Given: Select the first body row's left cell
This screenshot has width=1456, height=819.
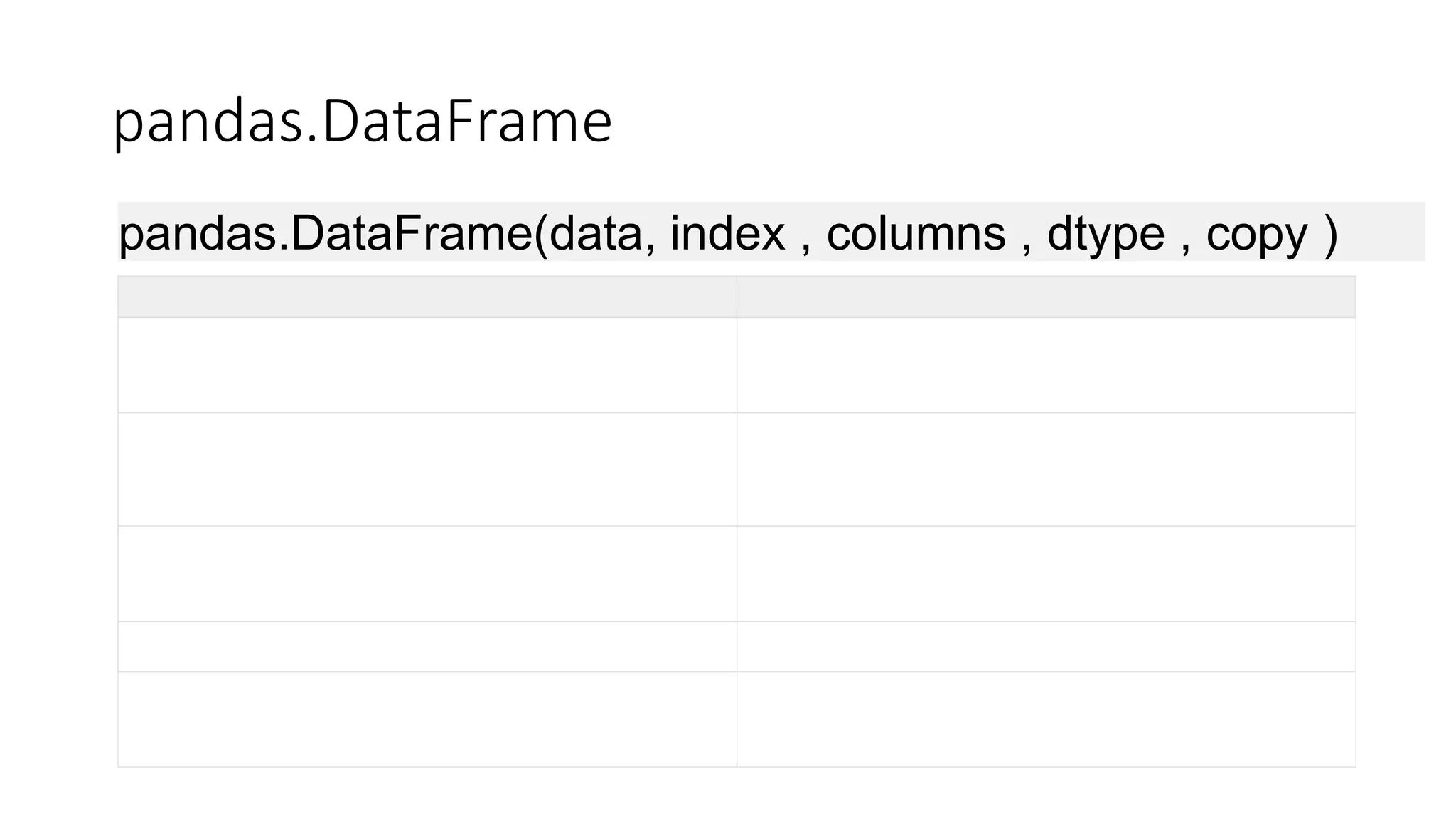Looking at the screenshot, I should pos(427,365).
